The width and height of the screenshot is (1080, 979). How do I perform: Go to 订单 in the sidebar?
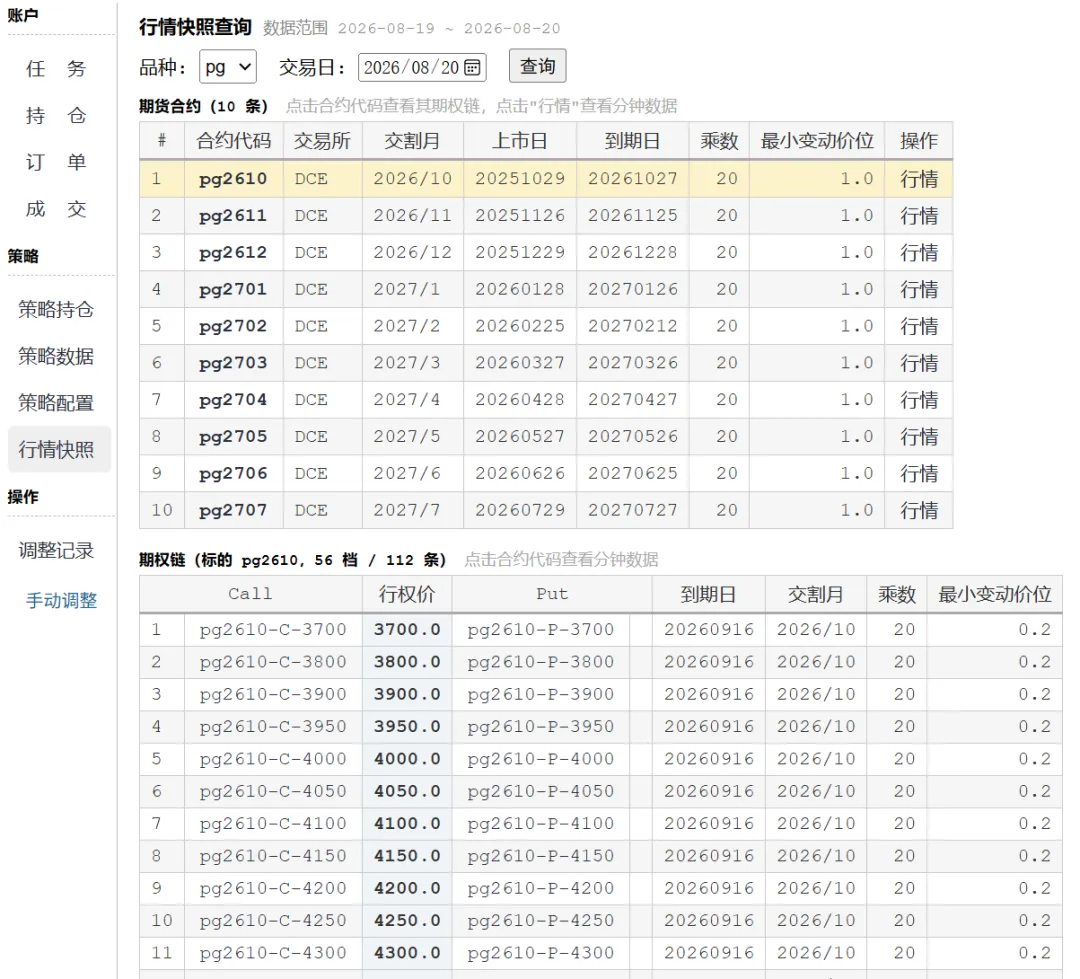(56, 163)
